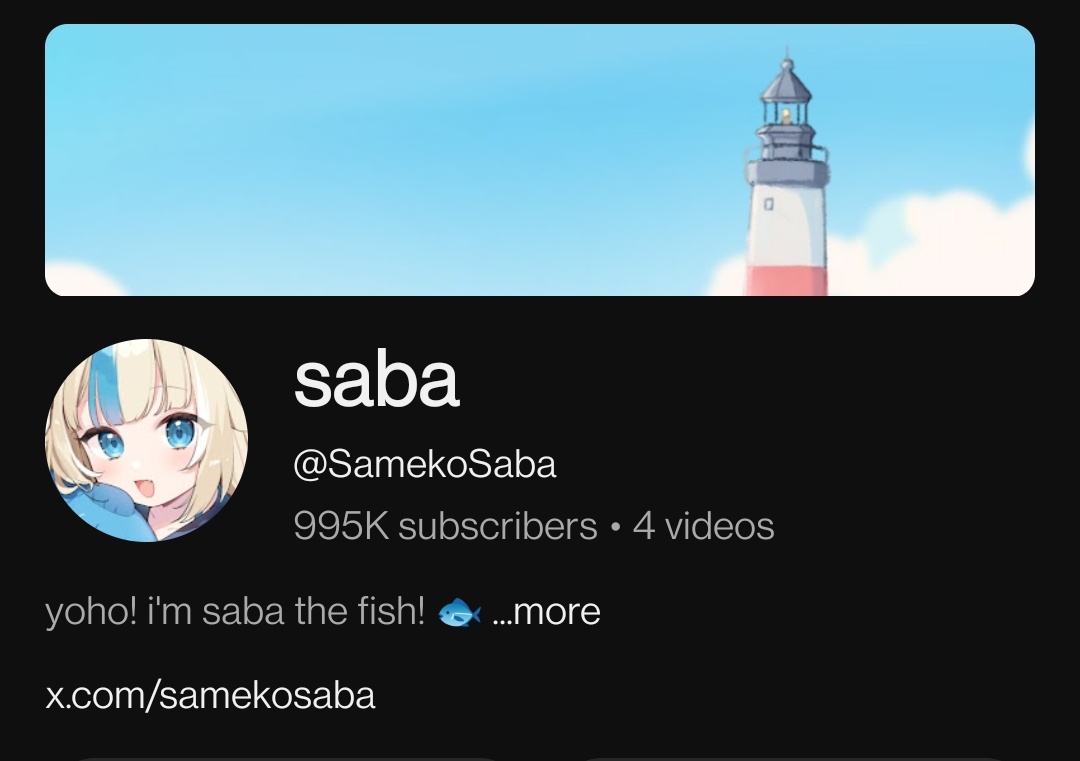Image resolution: width=1080 pixels, height=761 pixels.
Task: Click the red base of the lighthouse
Action: pyautogui.click(x=787, y=280)
